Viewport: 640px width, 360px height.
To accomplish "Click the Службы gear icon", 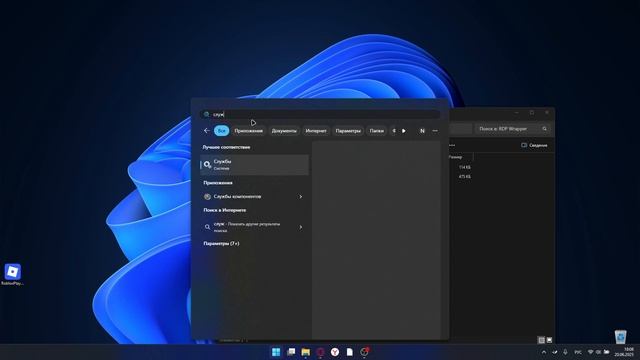I will [x=207, y=164].
